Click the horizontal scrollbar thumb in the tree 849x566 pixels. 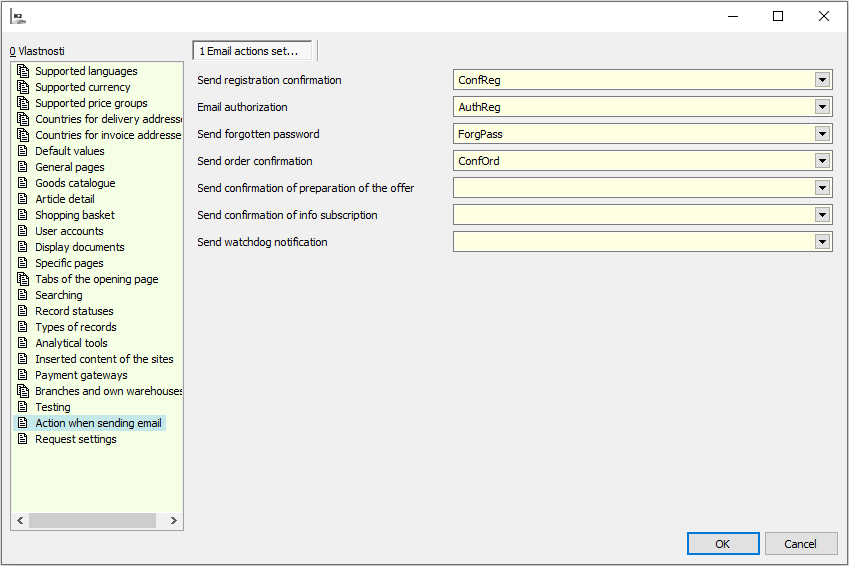click(92, 521)
